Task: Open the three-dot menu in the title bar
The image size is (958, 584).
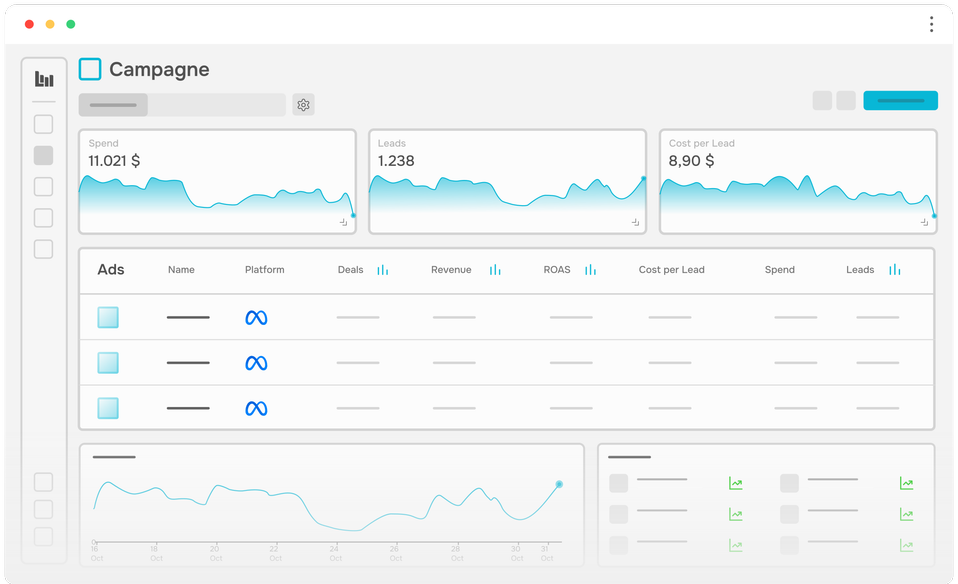Action: pyautogui.click(x=931, y=23)
